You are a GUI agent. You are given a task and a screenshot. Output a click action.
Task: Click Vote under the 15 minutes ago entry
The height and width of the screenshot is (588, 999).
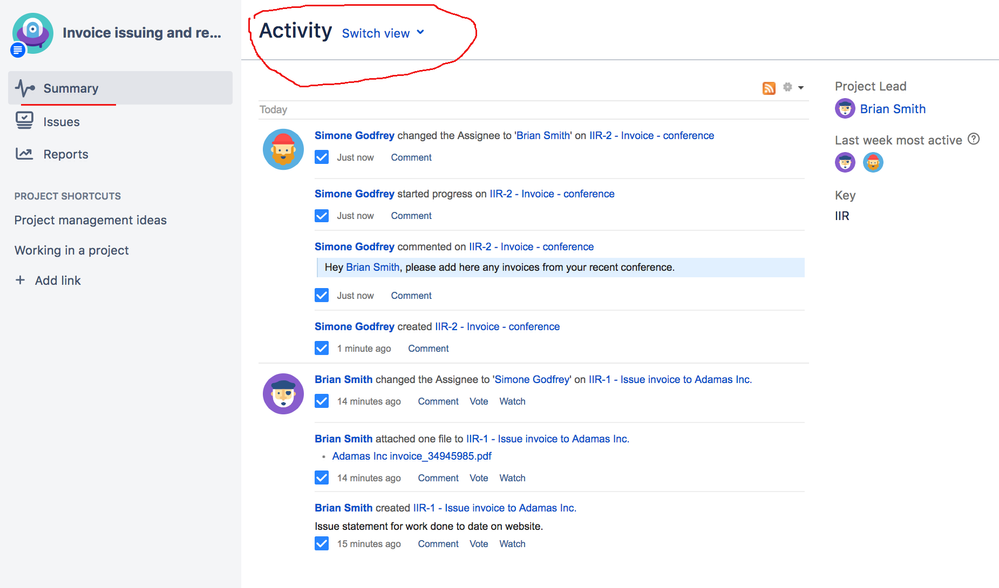pos(478,544)
